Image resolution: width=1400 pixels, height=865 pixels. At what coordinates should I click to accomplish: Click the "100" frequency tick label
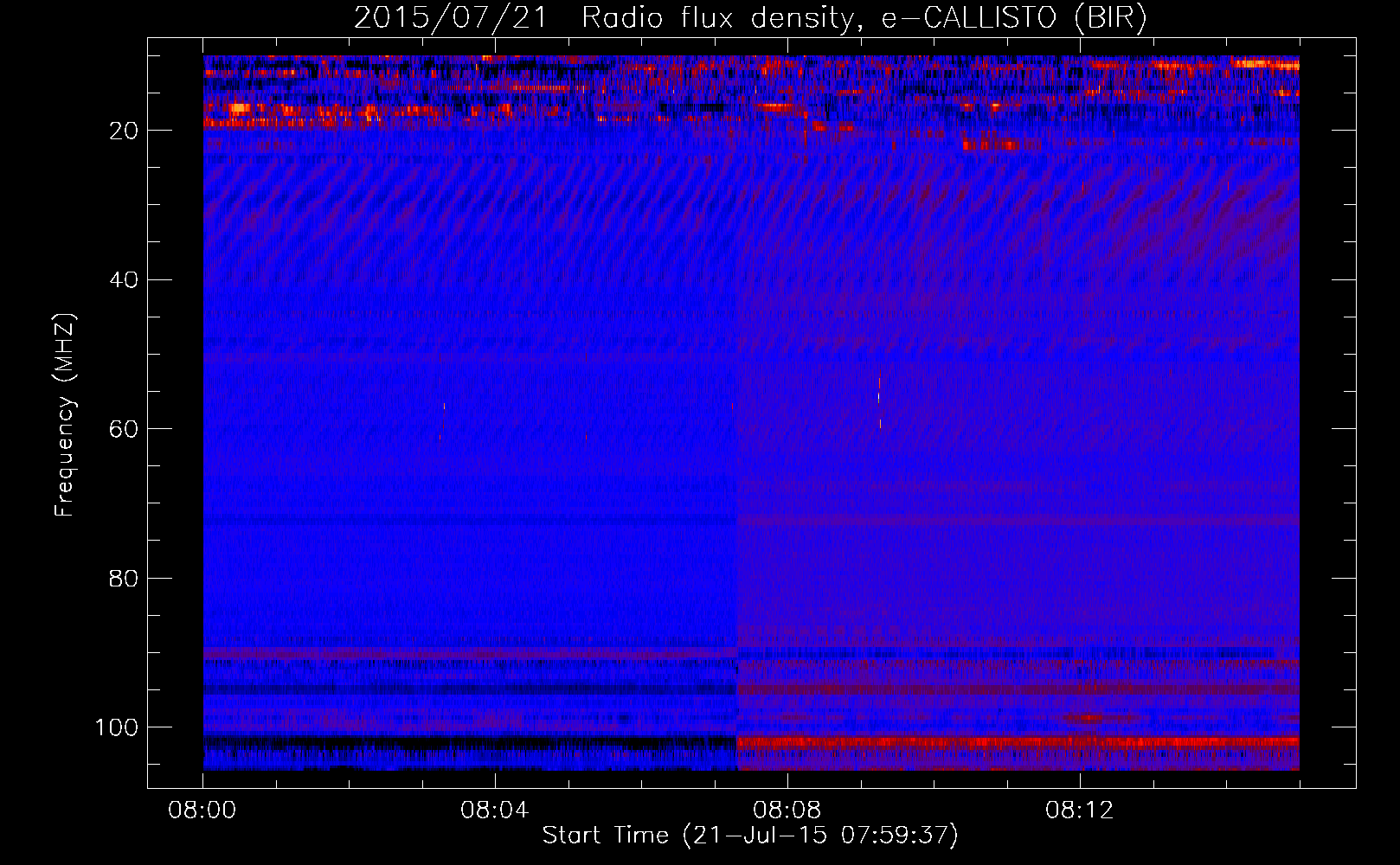tap(117, 727)
